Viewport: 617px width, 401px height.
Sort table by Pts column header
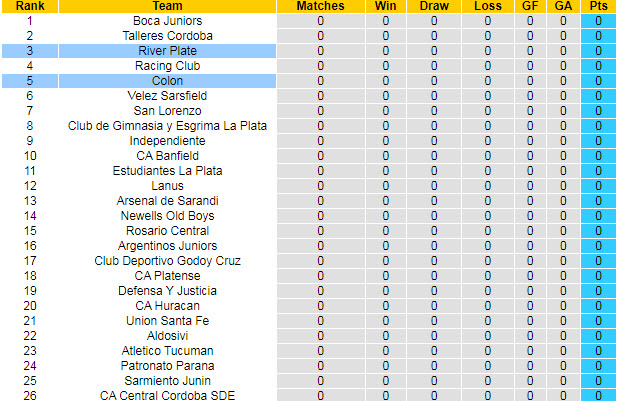pyautogui.click(x=599, y=6)
